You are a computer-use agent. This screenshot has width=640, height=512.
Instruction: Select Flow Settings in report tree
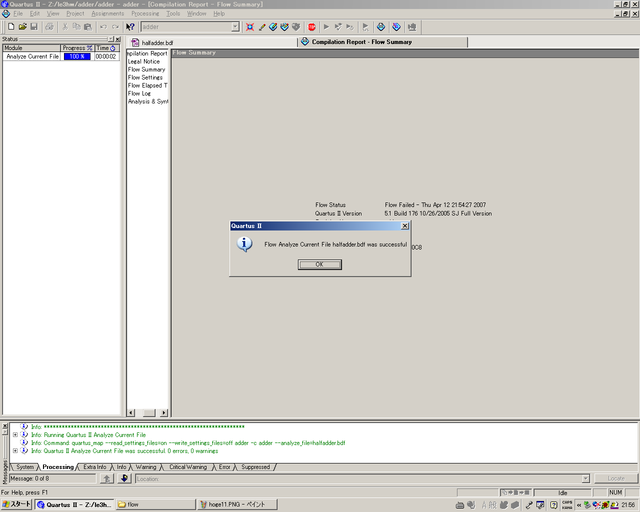click(x=145, y=77)
